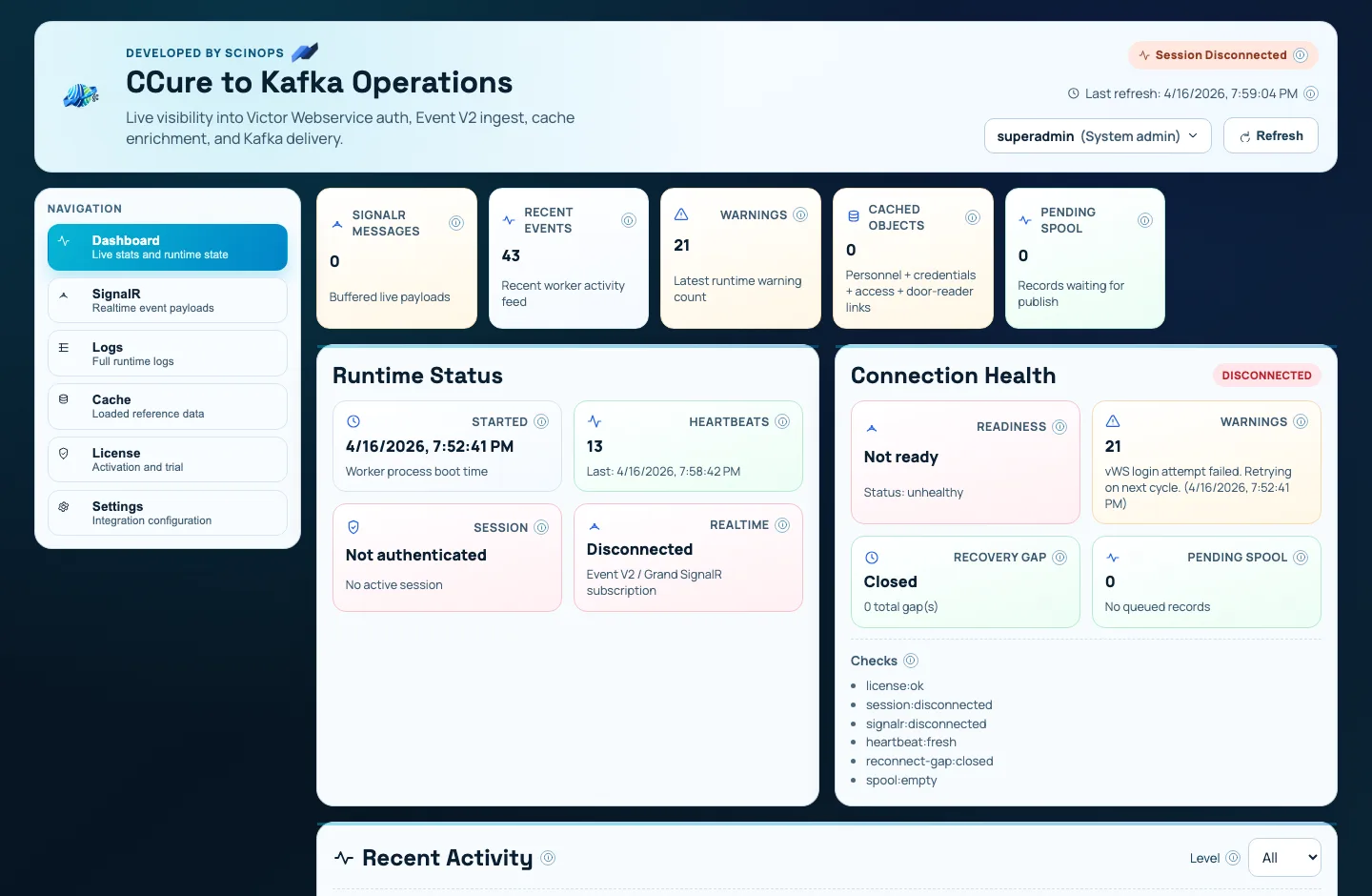Open the Level filter dropdown
Screen dimensions: 1372x896
[1284, 857]
